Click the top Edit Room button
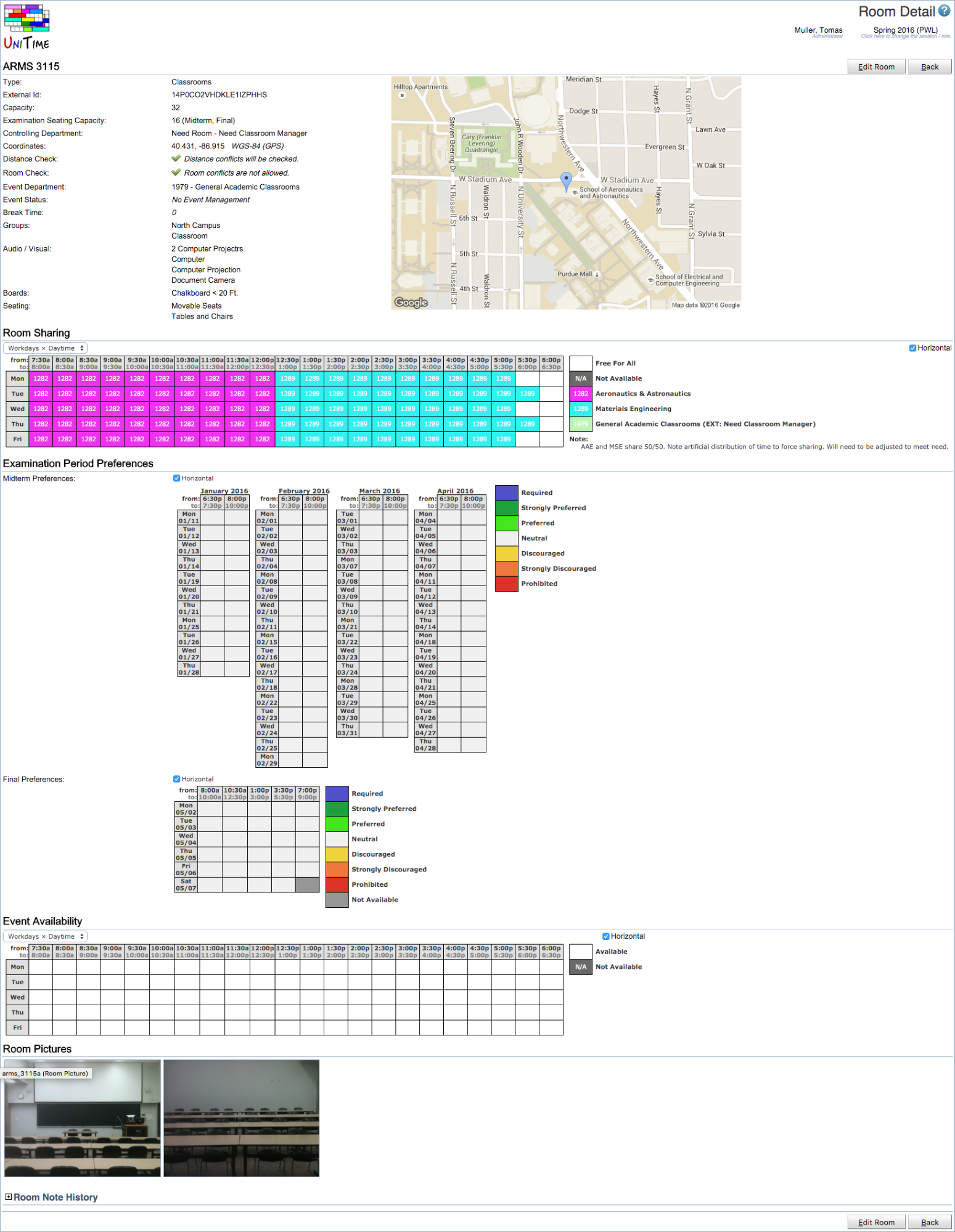Image resolution: width=955 pixels, height=1232 pixels. [876, 67]
